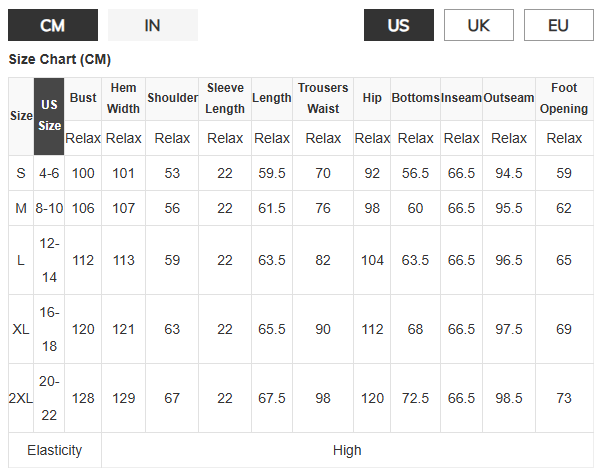
Task: Select the 2XL size row label
Action: [21, 398]
